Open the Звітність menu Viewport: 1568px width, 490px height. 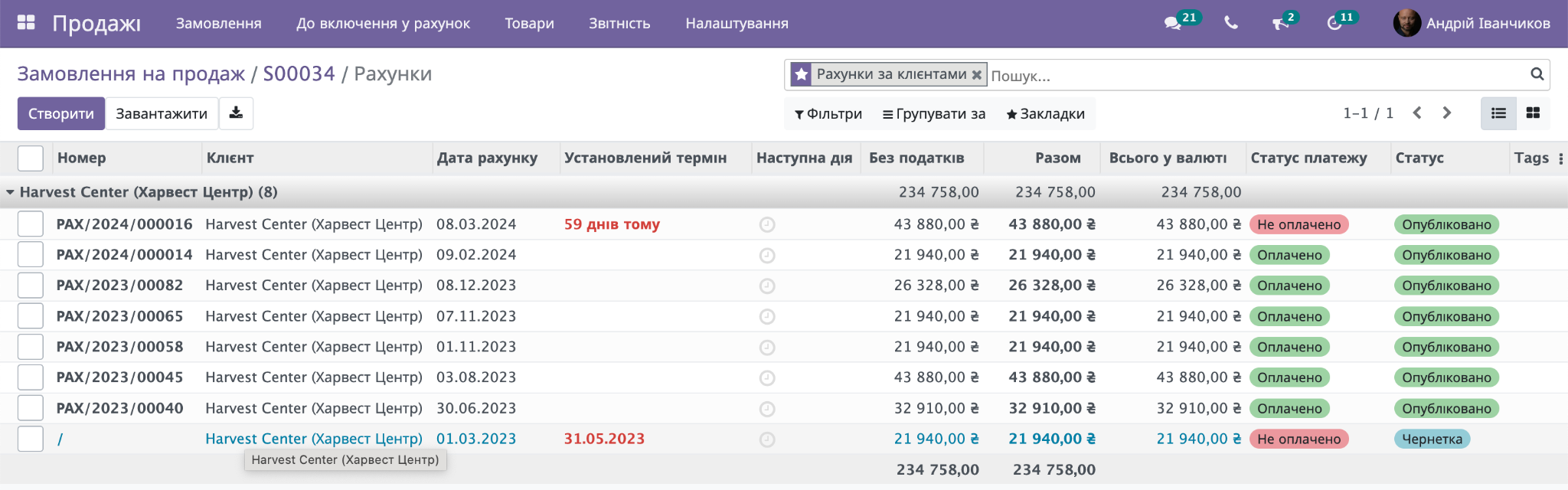point(619,24)
